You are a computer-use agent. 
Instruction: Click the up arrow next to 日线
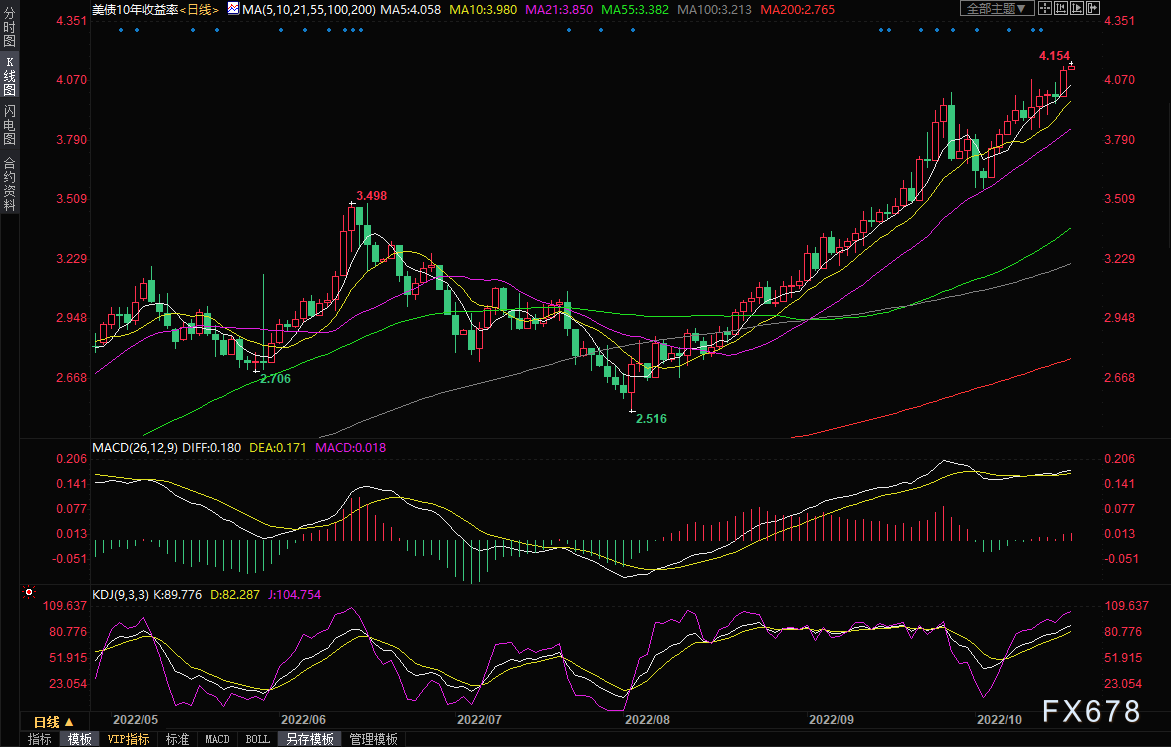click(x=69, y=722)
